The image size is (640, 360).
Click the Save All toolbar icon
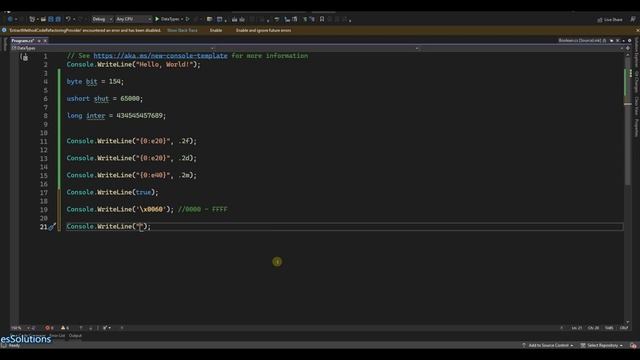(58, 19)
